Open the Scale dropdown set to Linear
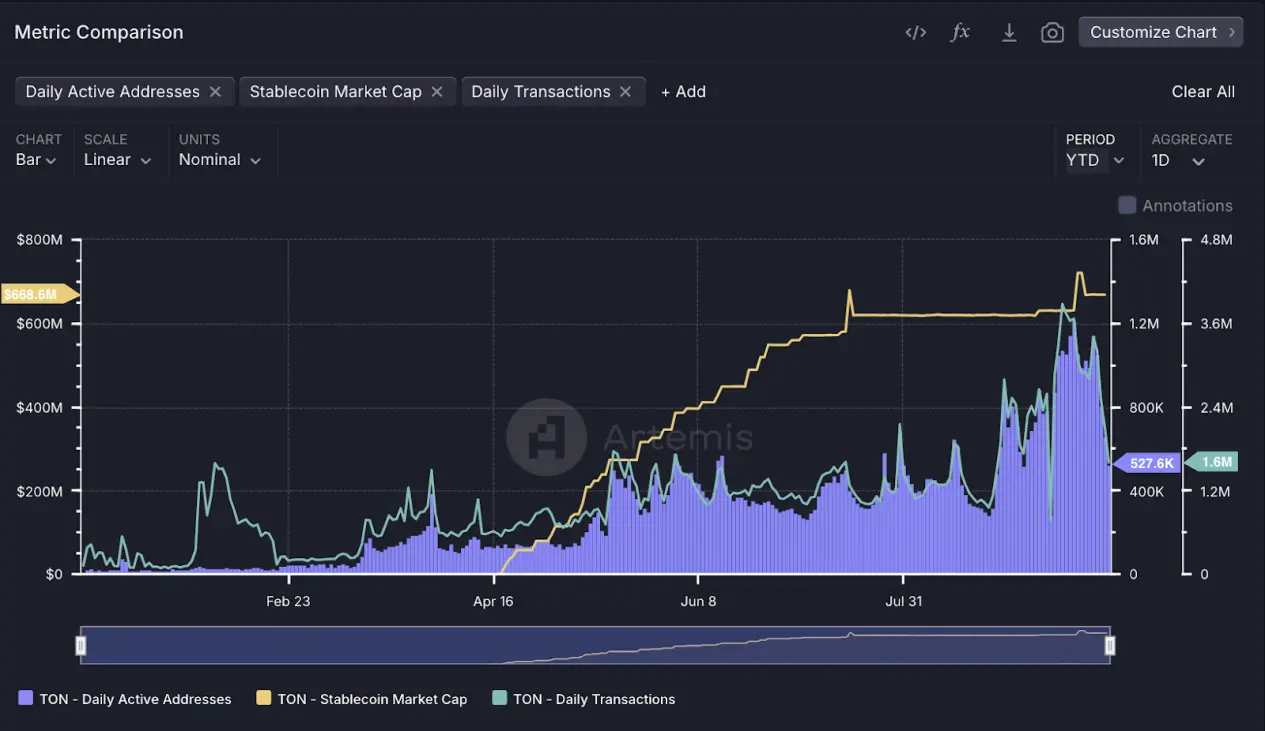 [x=118, y=159]
